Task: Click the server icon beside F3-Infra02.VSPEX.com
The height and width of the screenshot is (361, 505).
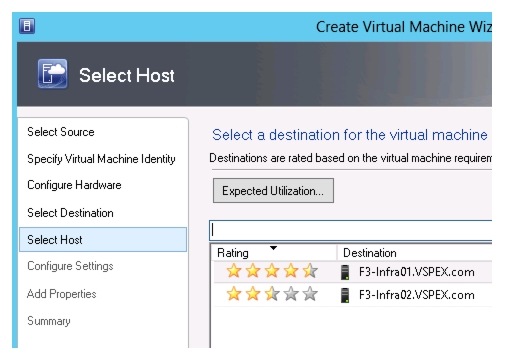Action: click(x=345, y=295)
